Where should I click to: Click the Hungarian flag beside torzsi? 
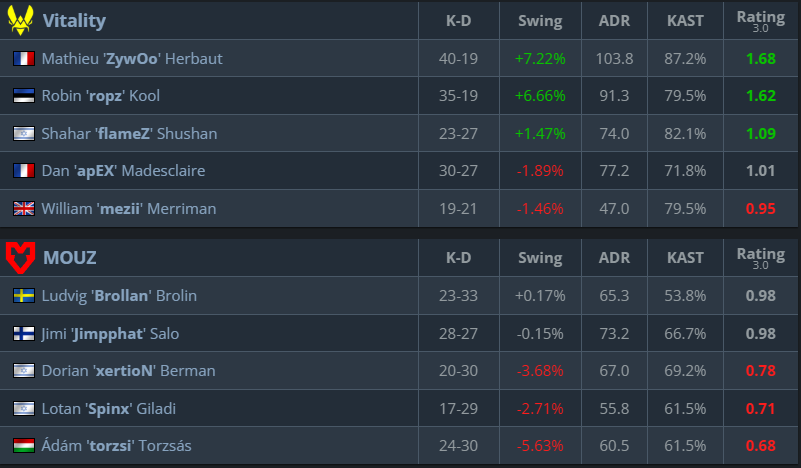point(24,446)
